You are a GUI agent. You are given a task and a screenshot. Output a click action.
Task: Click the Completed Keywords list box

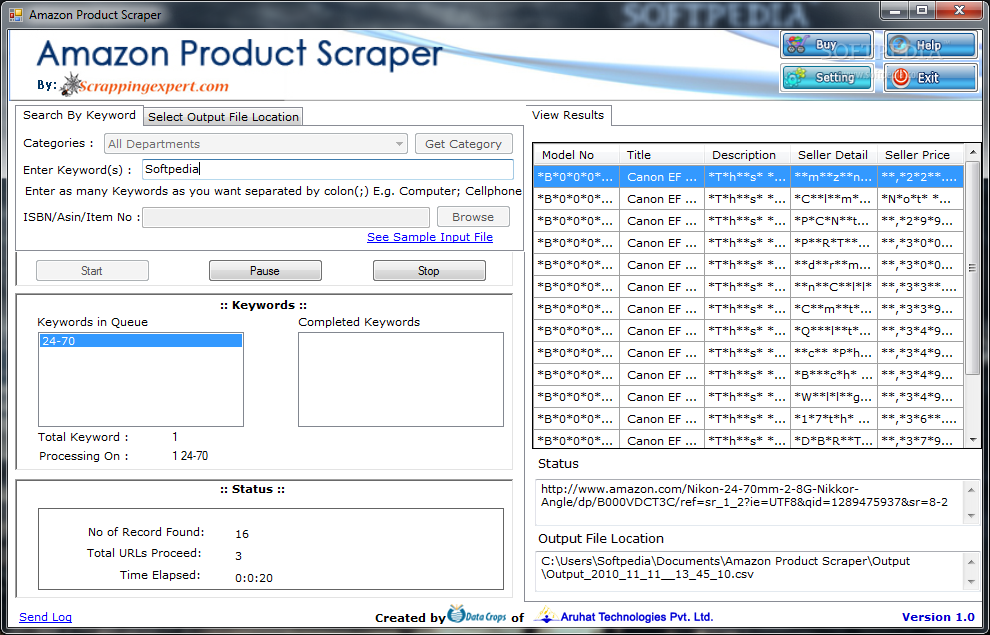(401, 379)
